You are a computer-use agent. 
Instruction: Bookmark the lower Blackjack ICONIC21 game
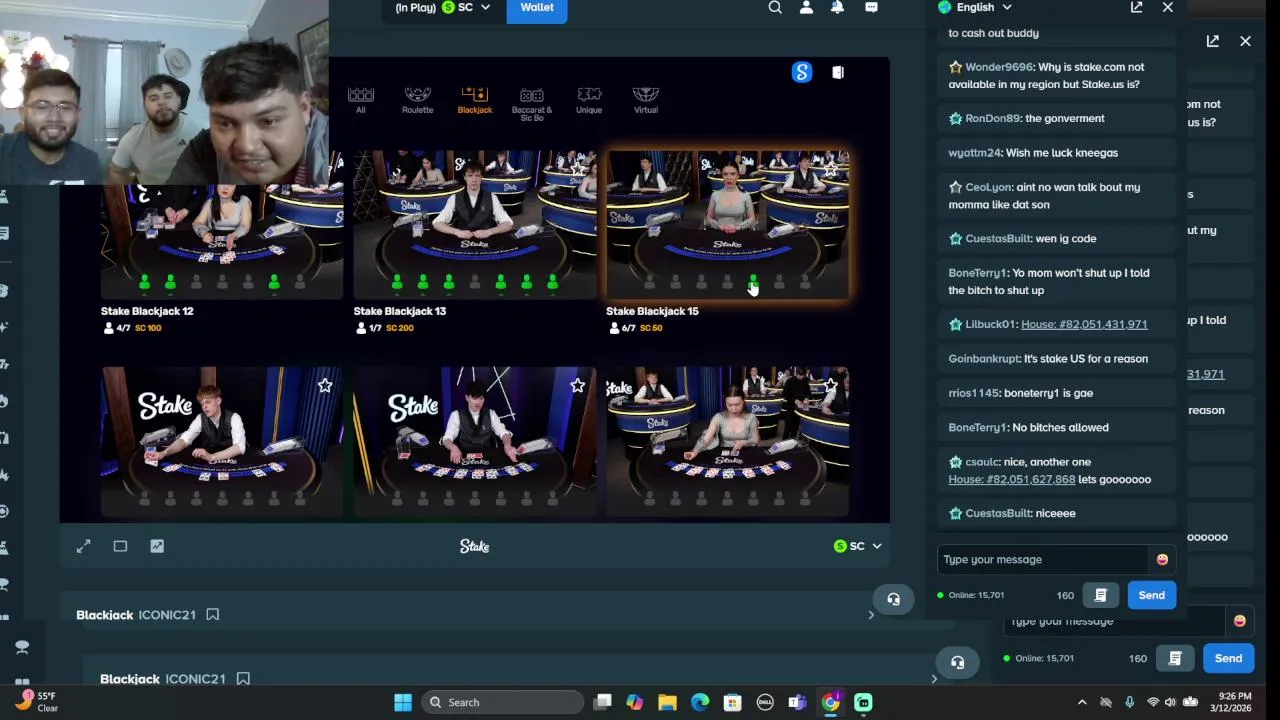pyautogui.click(x=243, y=679)
